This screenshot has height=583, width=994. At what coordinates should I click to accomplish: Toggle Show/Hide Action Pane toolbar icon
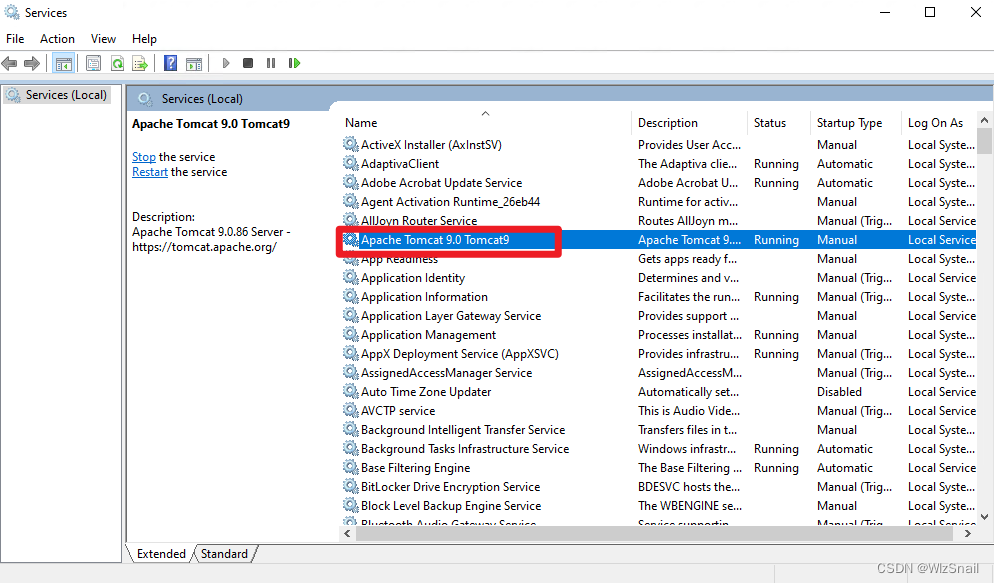[194, 63]
